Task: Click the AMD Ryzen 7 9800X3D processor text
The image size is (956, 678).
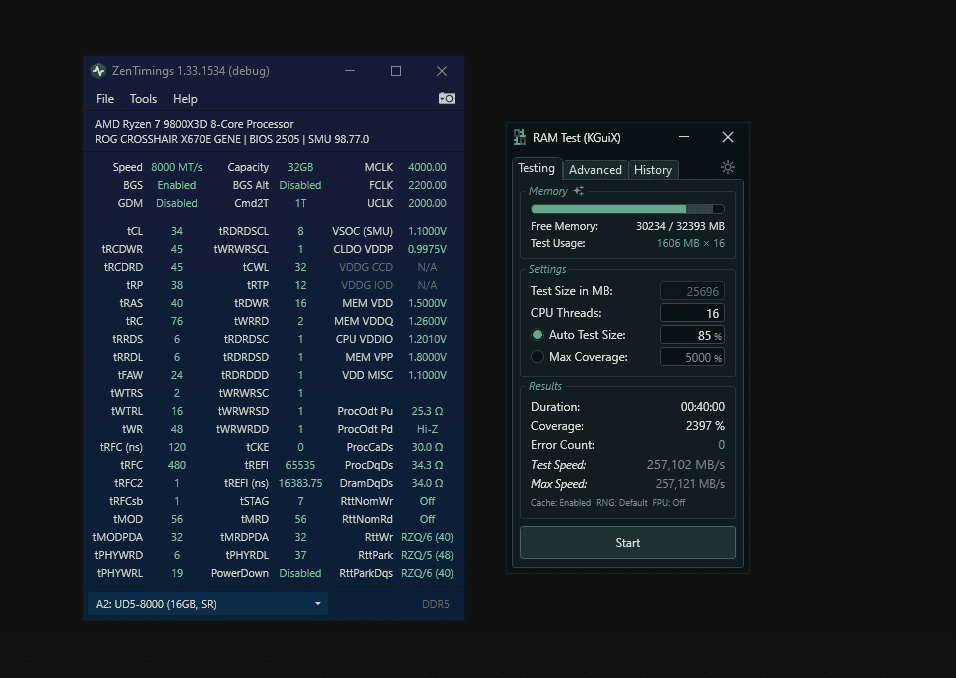Action: click(x=194, y=124)
